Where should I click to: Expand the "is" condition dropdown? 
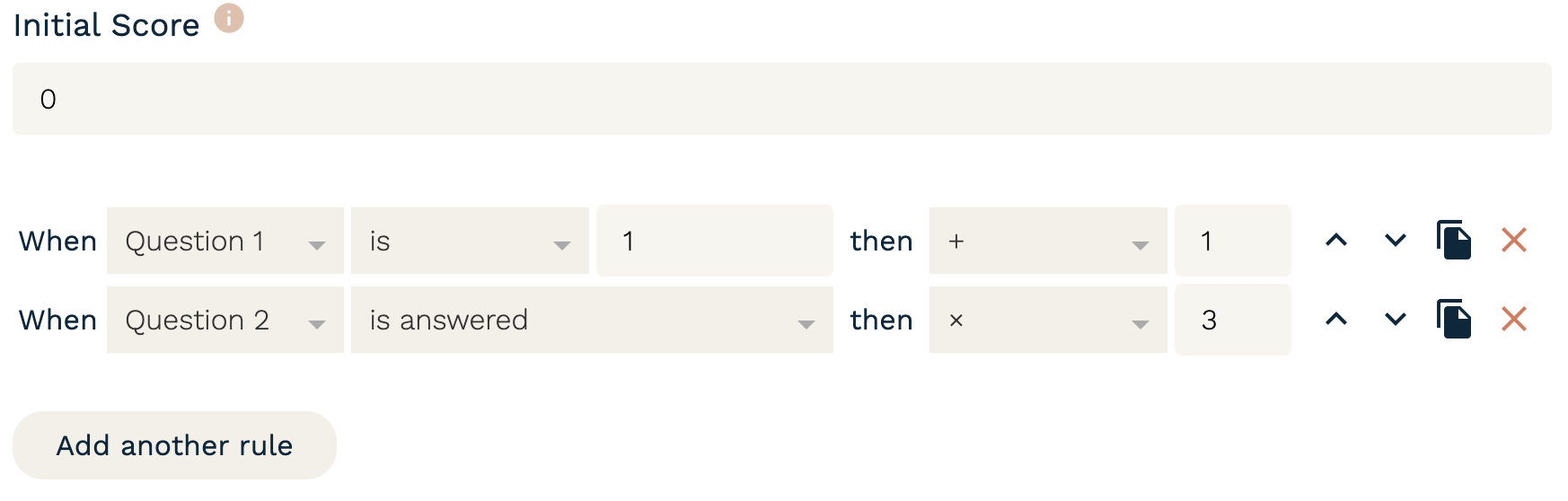pyautogui.click(x=470, y=241)
